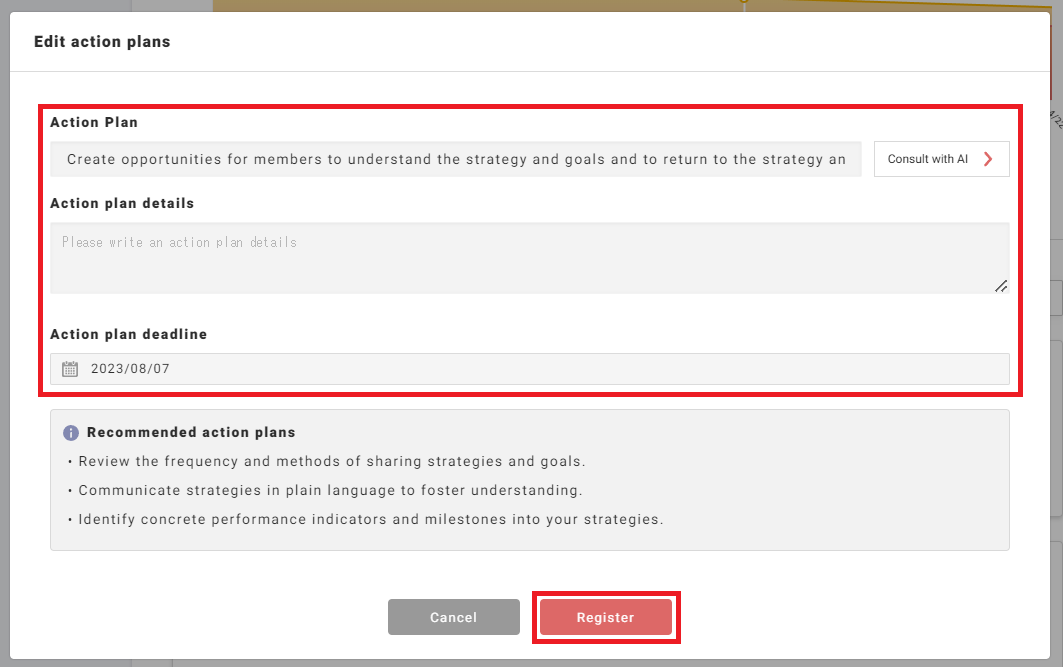Click the "Please write an action plan details" placeholder
Image resolution: width=1063 pixels, height=667 pixels.
tap(180, 242)
